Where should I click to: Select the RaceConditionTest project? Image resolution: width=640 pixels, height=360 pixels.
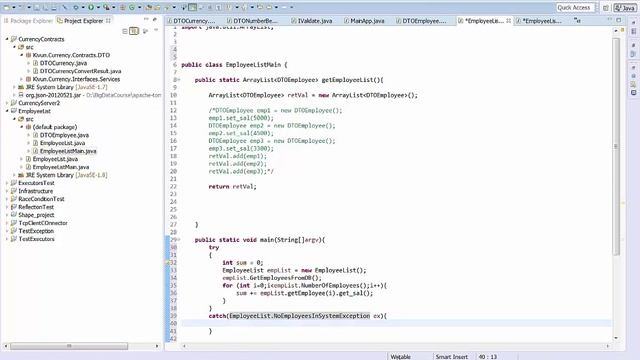pyautogui.click(x=41, y=199)
